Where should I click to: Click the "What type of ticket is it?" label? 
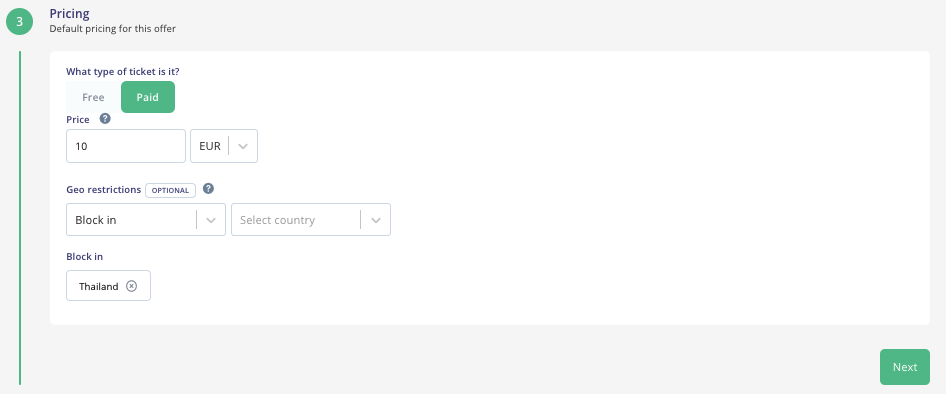click(123, 71)
